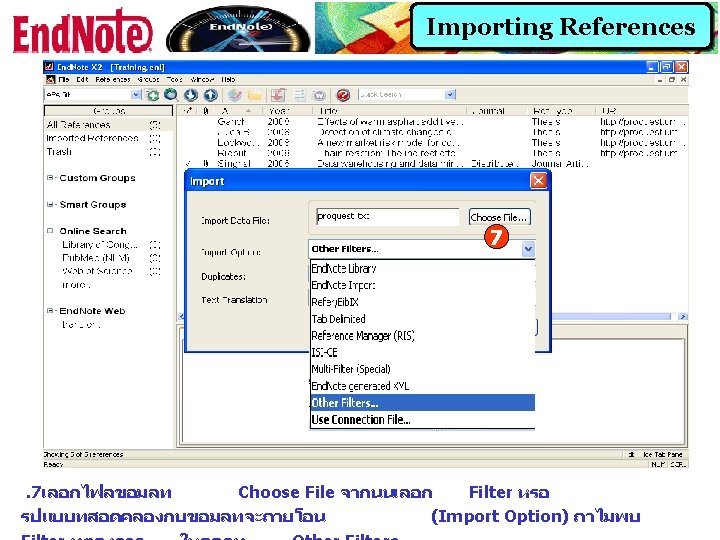
Task: Click the Return to Word toolbar icon
Action: click(x=319, y=95)
